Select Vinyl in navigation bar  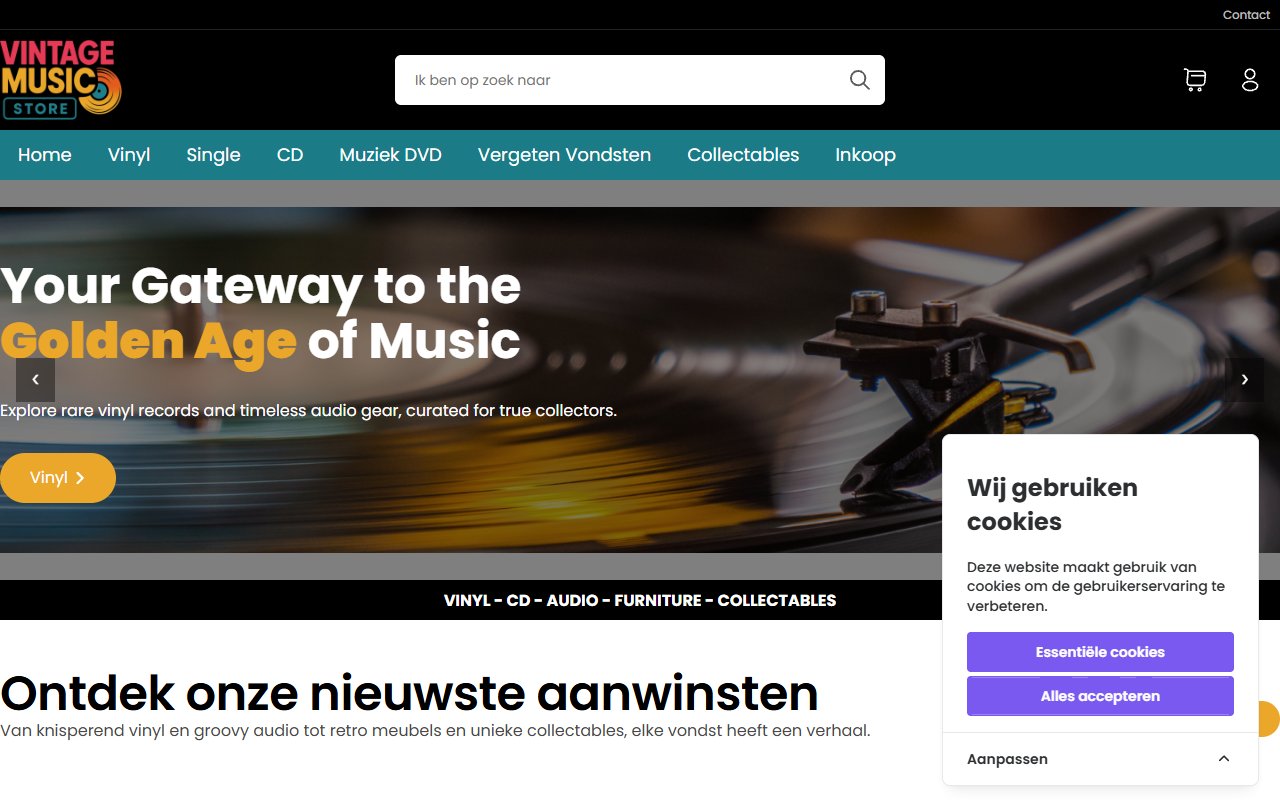pos(129,155)
